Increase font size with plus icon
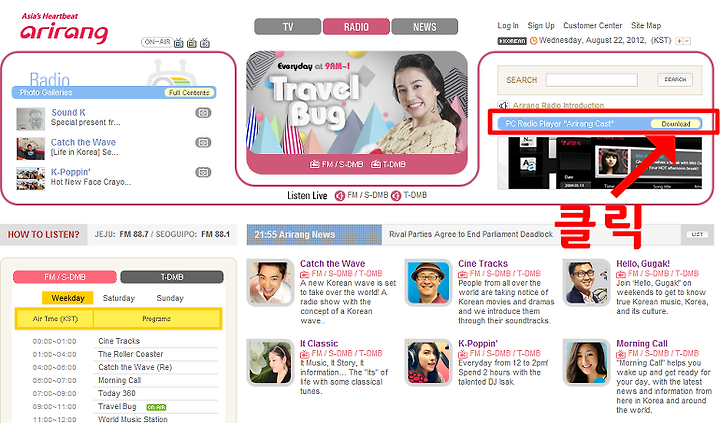The image size is (720, 423). click(x=680, y=41)
